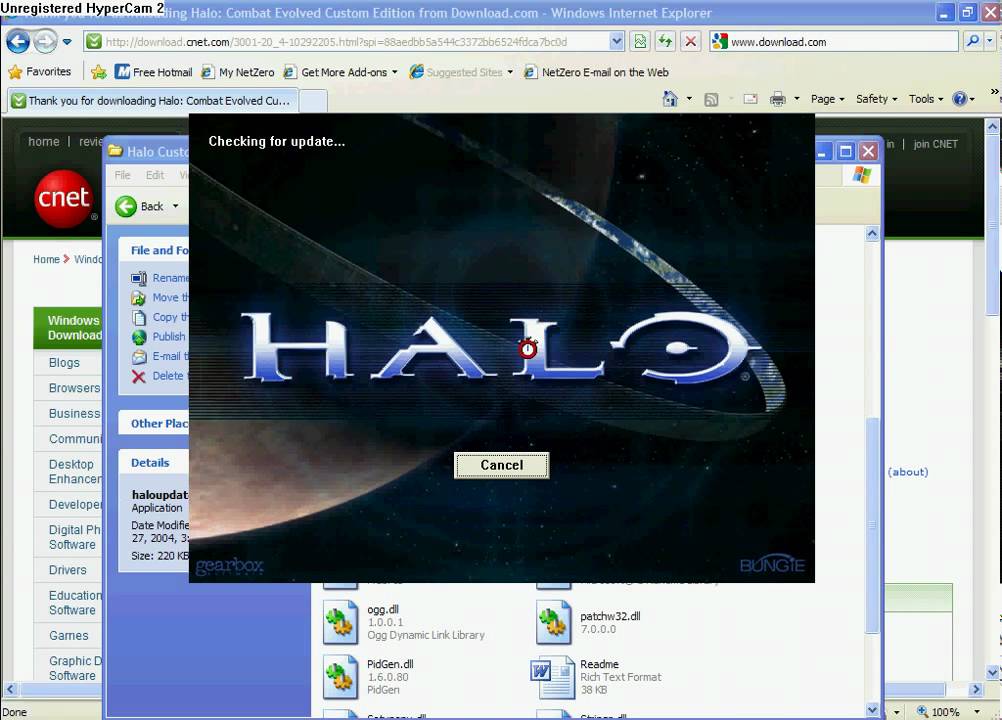
Task: Select the PidGen.dll file icon
Action: (340, 676)
